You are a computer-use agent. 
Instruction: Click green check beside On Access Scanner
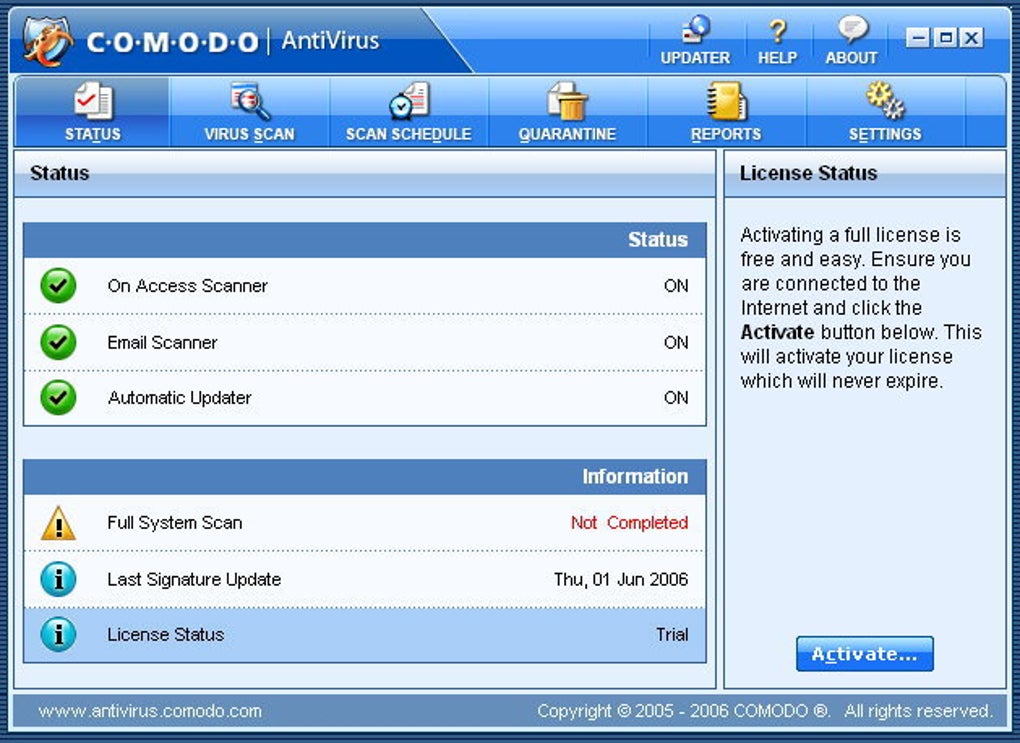[58, 286]
